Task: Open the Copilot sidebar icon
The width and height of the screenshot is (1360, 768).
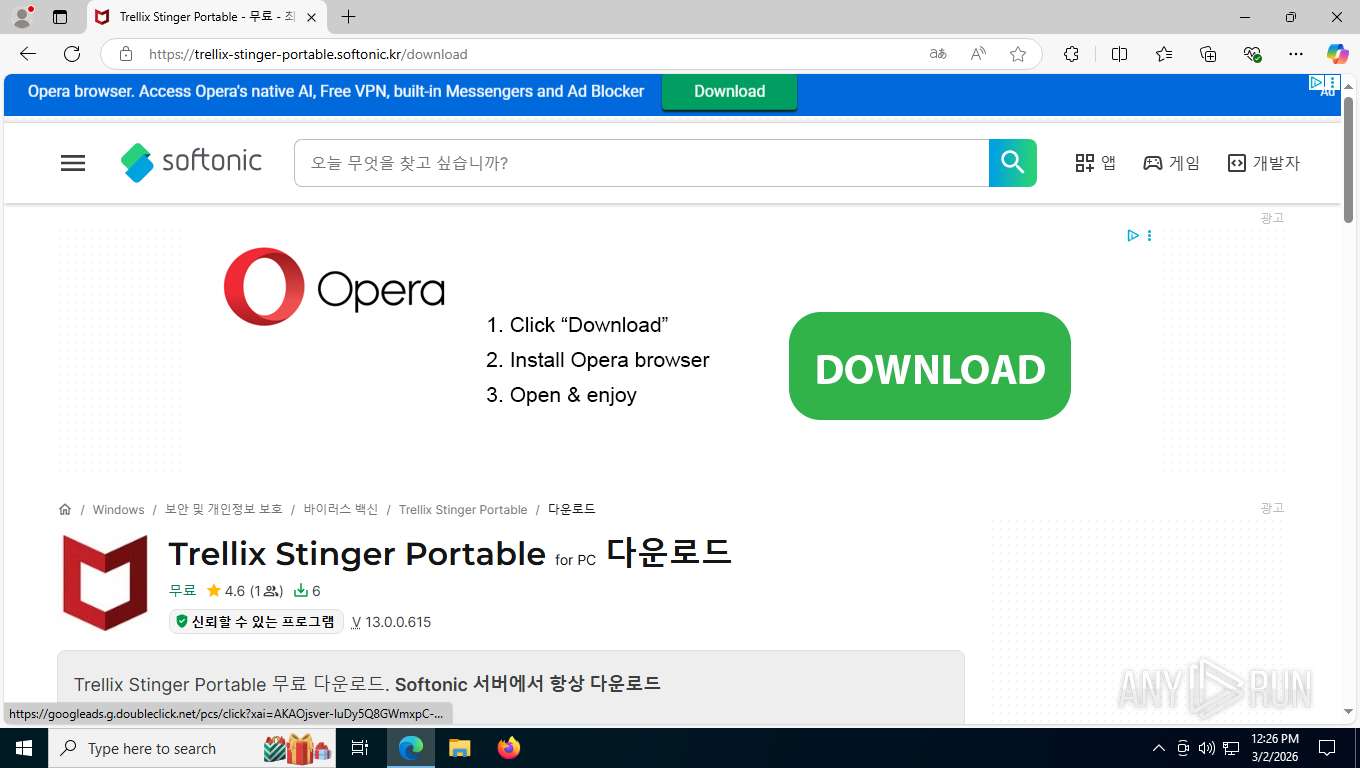Action: coord(1337,54)
